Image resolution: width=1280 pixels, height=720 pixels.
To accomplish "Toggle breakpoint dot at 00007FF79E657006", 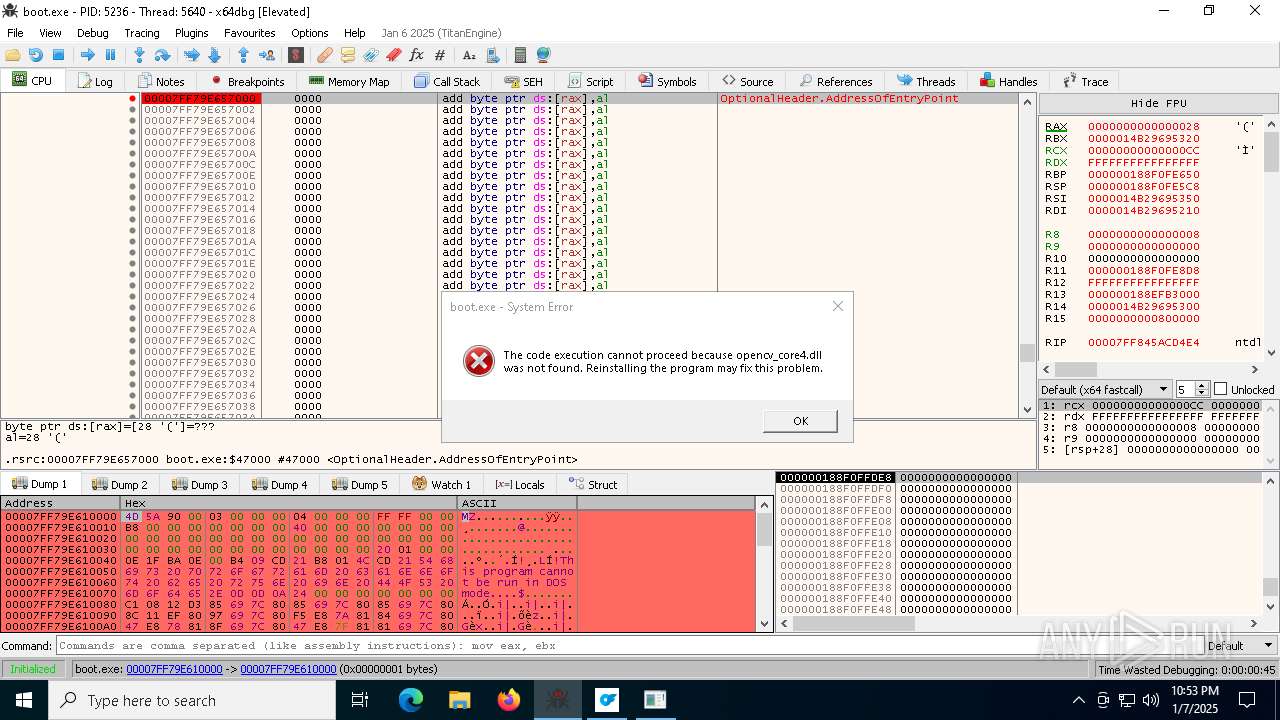I will coord(132,132).
